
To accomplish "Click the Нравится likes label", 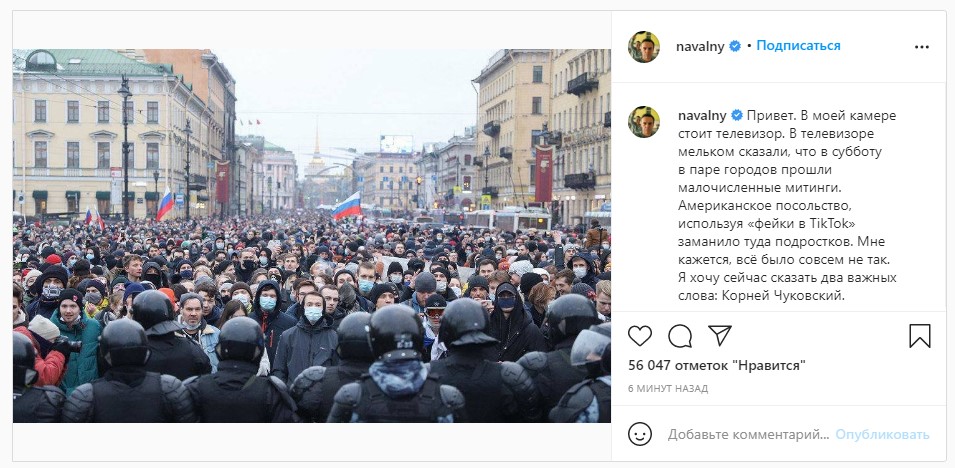I will (x=769, y=366).
